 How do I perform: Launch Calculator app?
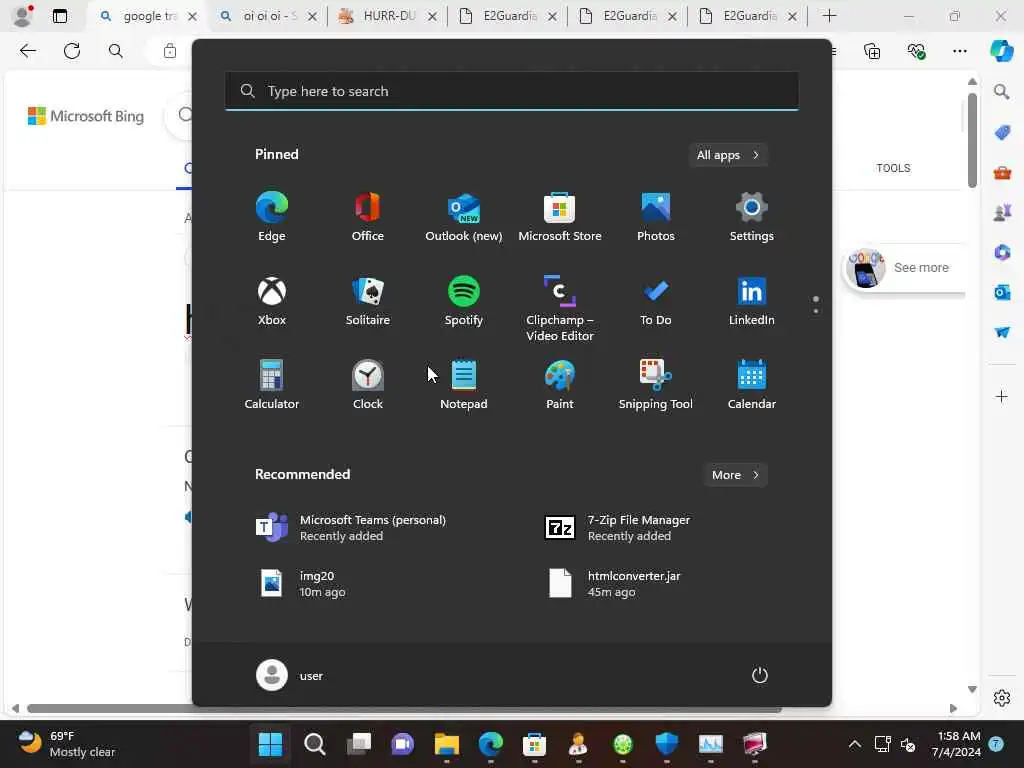pyautogui.click(x=272, y=385)
